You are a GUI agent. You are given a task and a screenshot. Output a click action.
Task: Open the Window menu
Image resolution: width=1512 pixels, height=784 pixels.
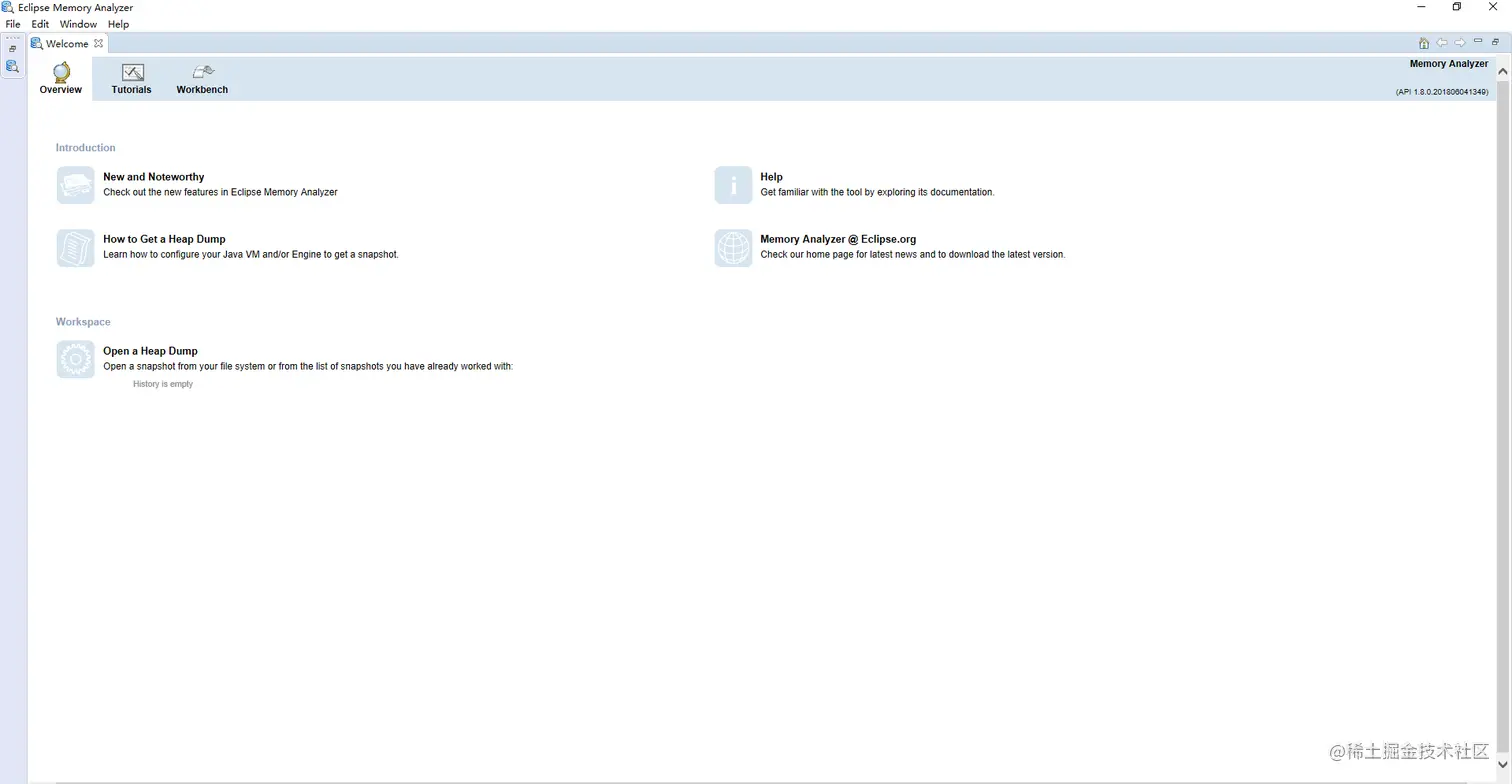(78, 24)
